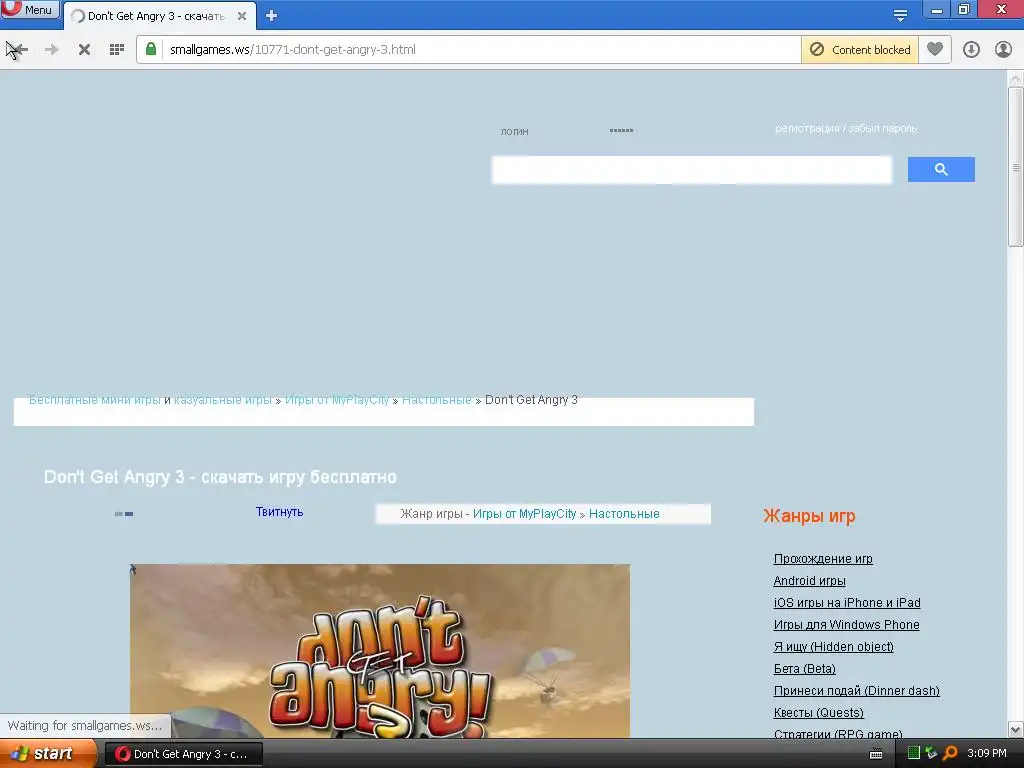The image size is (1024, 768).
Task: Stop page loading with the X button
Action: click(84, 50)
